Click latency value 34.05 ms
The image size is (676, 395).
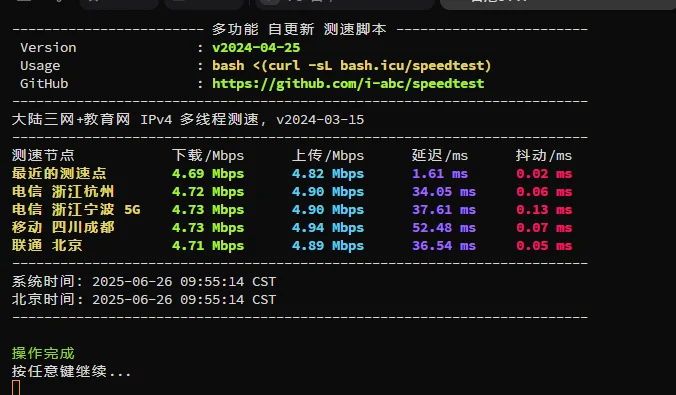point(444,192)
